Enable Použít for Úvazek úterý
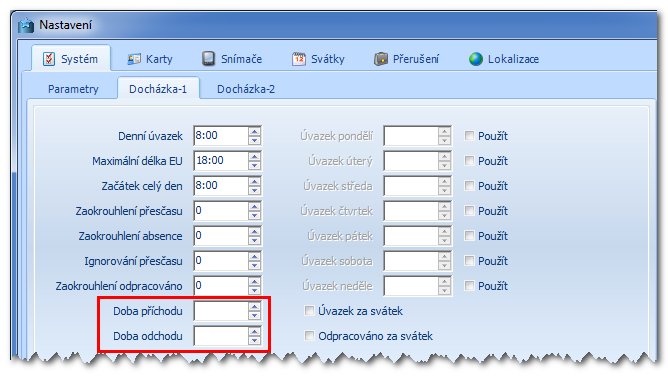The height and width of the screenshot is (380, 668). [469, 161]
